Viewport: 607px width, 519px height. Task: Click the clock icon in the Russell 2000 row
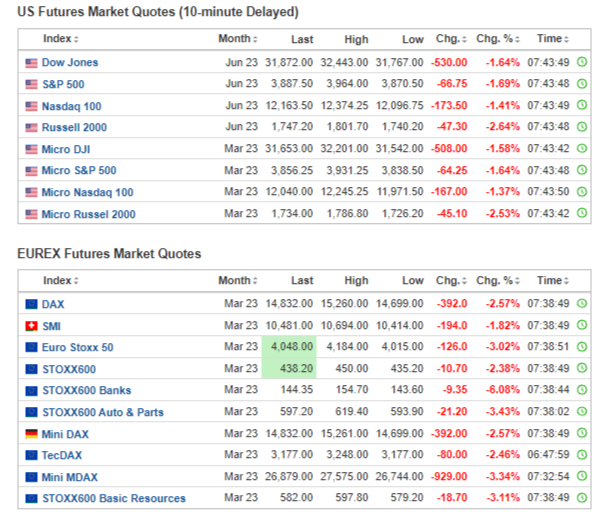pos(582,127)
